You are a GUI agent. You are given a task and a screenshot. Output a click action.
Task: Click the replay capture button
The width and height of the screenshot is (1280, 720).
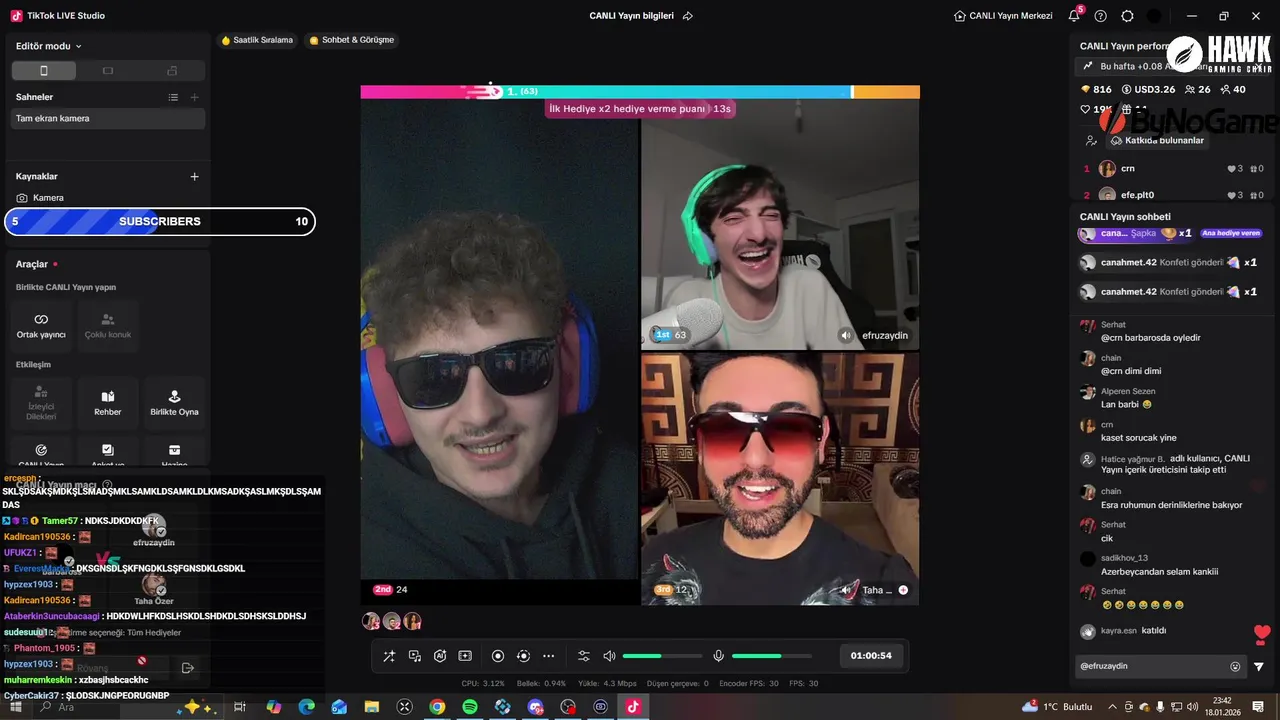(x=523, y=656)
